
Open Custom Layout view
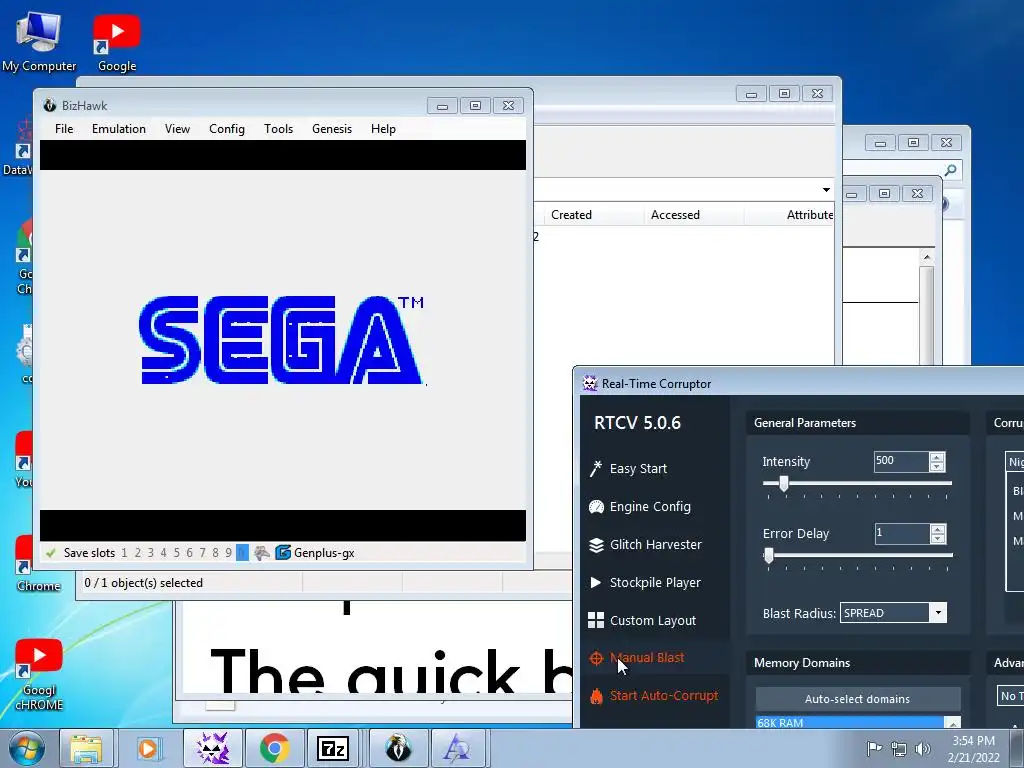[642, 620]
